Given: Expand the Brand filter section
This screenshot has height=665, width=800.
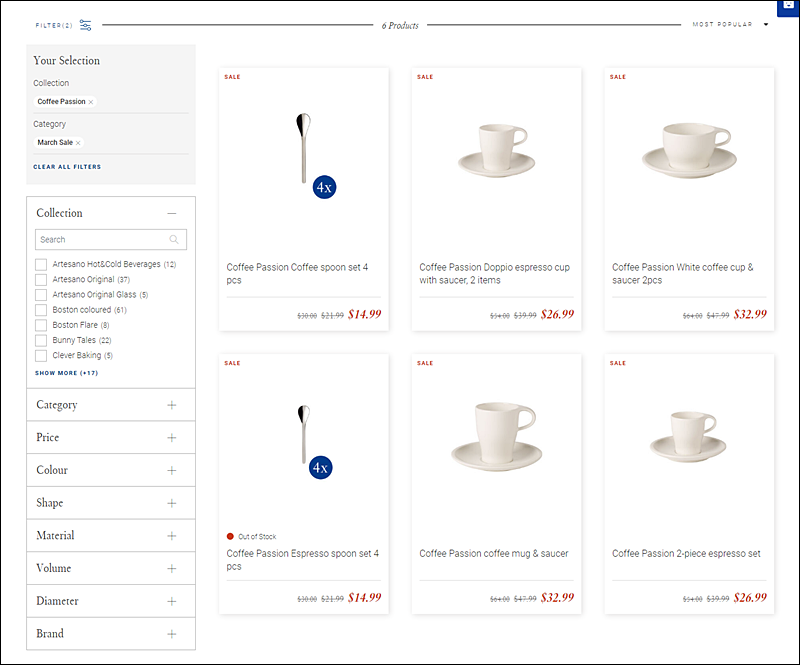Looking at the screenshot, I should tap(172, 634).
